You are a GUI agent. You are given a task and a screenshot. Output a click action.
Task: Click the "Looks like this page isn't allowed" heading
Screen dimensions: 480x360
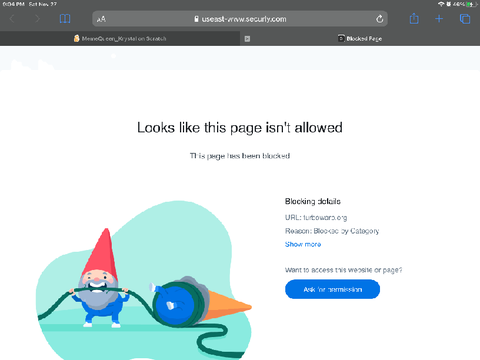[240, 128]
